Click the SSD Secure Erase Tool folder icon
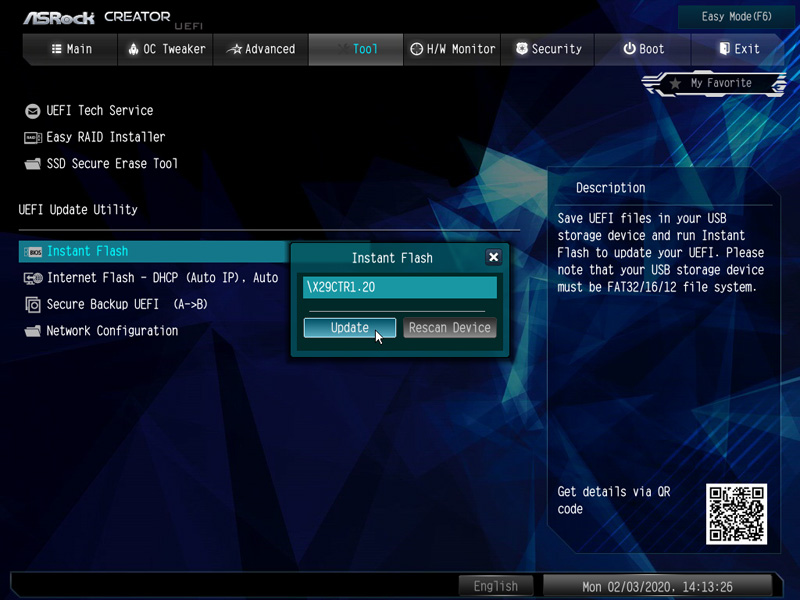The height and width of the screenshot is (600, 800). 33,164
